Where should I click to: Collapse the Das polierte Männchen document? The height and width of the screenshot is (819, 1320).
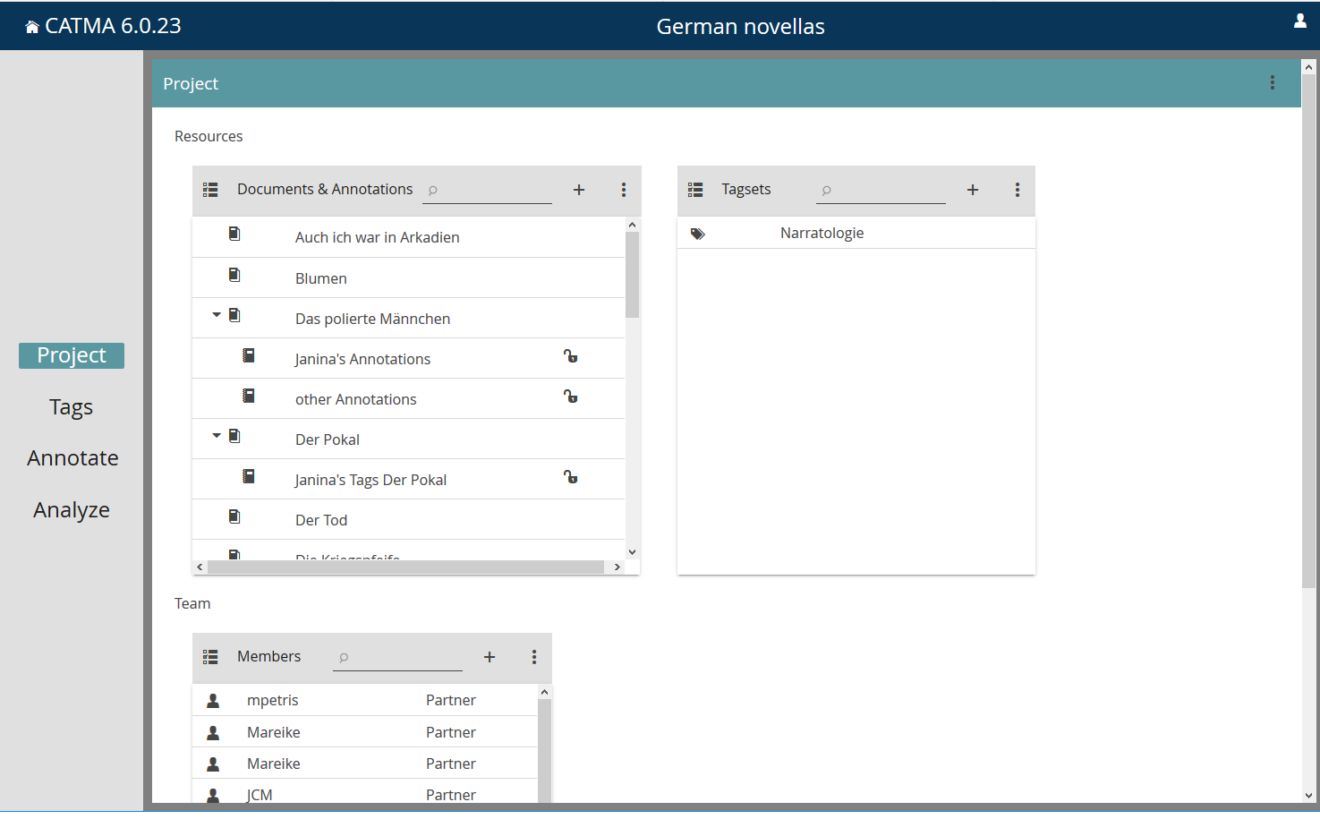tap(216, 315)
